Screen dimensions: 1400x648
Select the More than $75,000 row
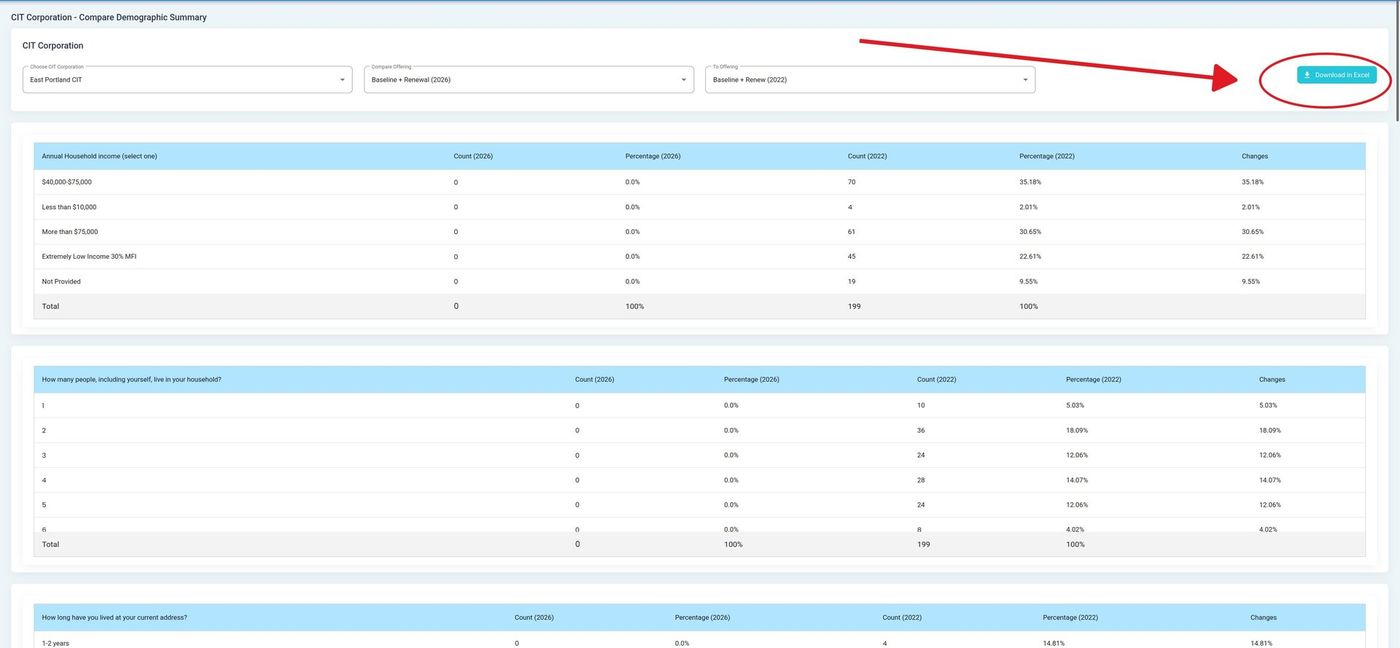70,232
